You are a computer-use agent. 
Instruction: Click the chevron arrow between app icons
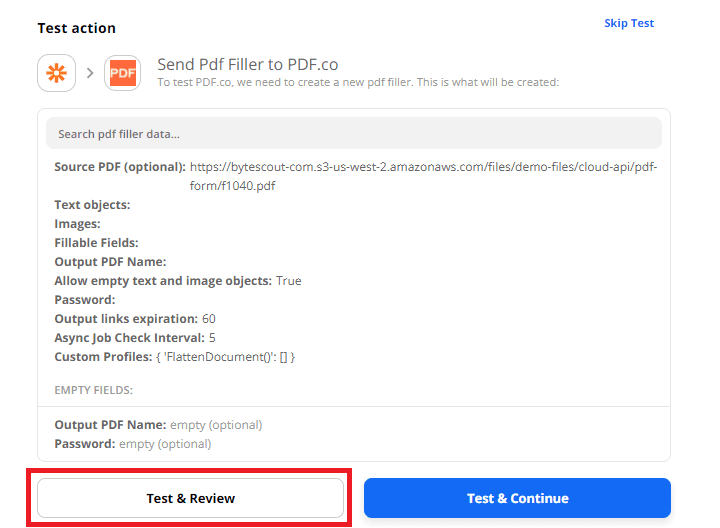(89, 73)
